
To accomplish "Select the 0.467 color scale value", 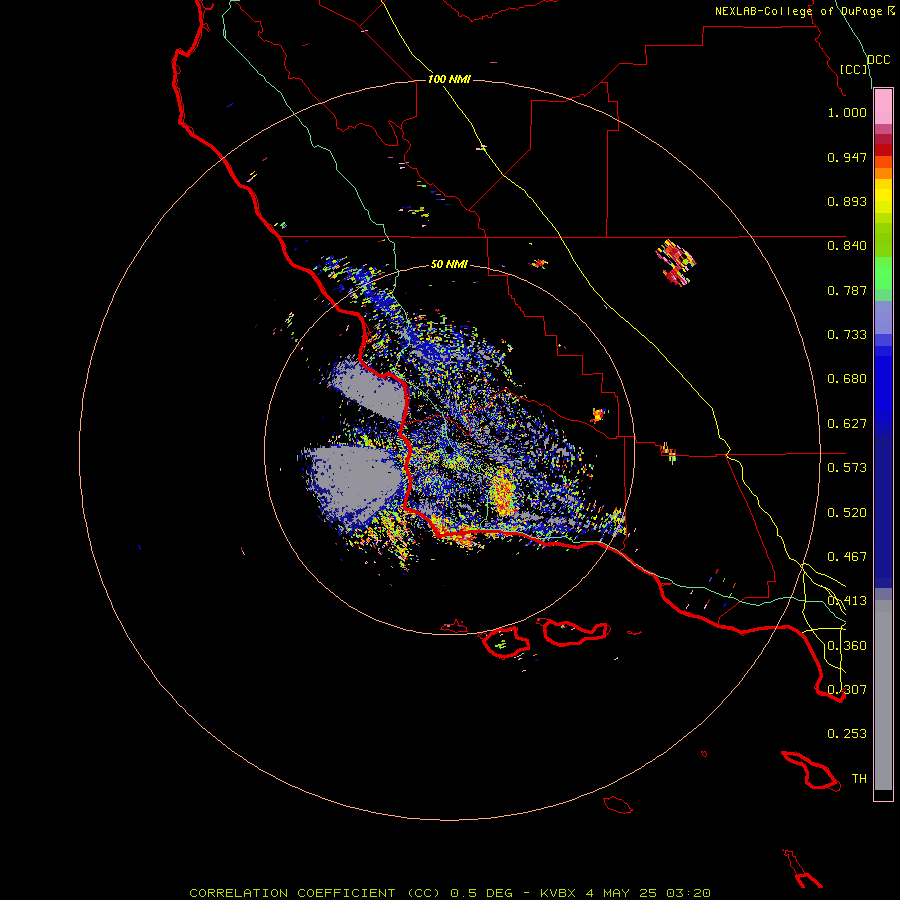I will click(847, 557).
